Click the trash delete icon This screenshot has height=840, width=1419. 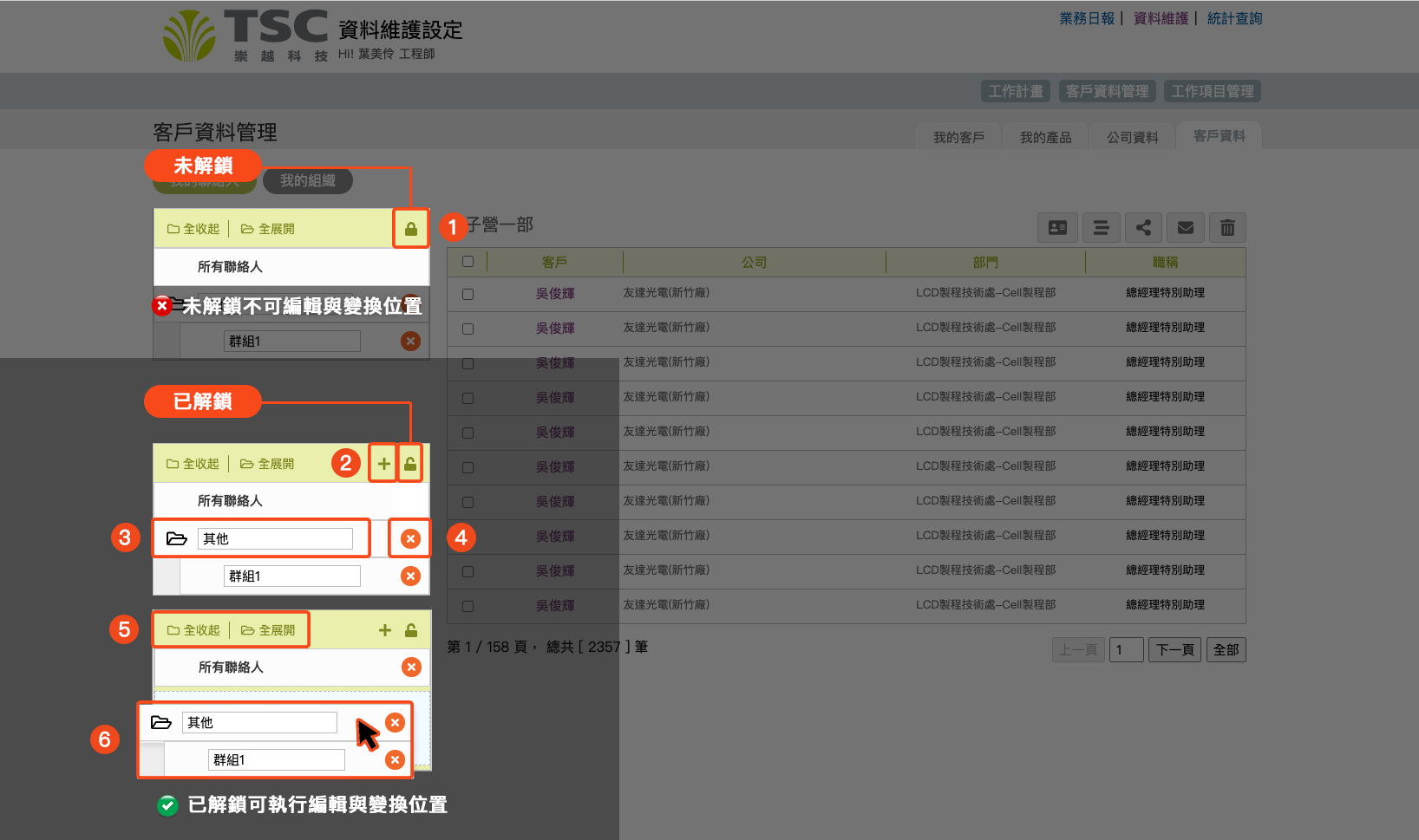pyautogui.click(x=1227, y=228)
